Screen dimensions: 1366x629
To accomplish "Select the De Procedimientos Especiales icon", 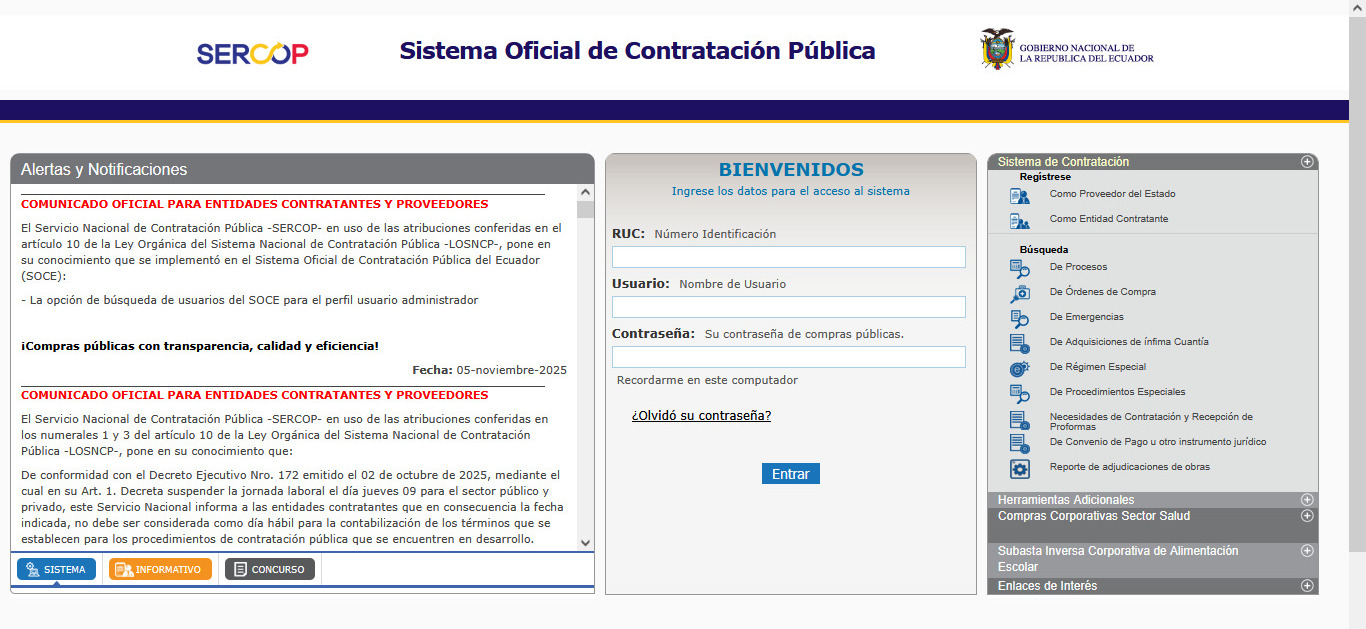I will (x=1019, y=393).
